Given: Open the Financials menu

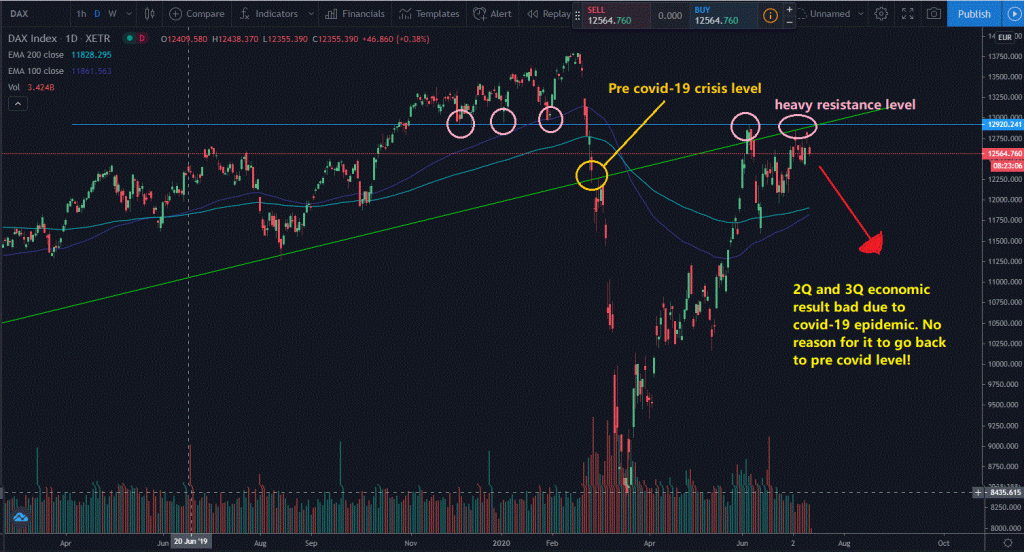Looking at the screenshot, I should (x=356, y=14).
